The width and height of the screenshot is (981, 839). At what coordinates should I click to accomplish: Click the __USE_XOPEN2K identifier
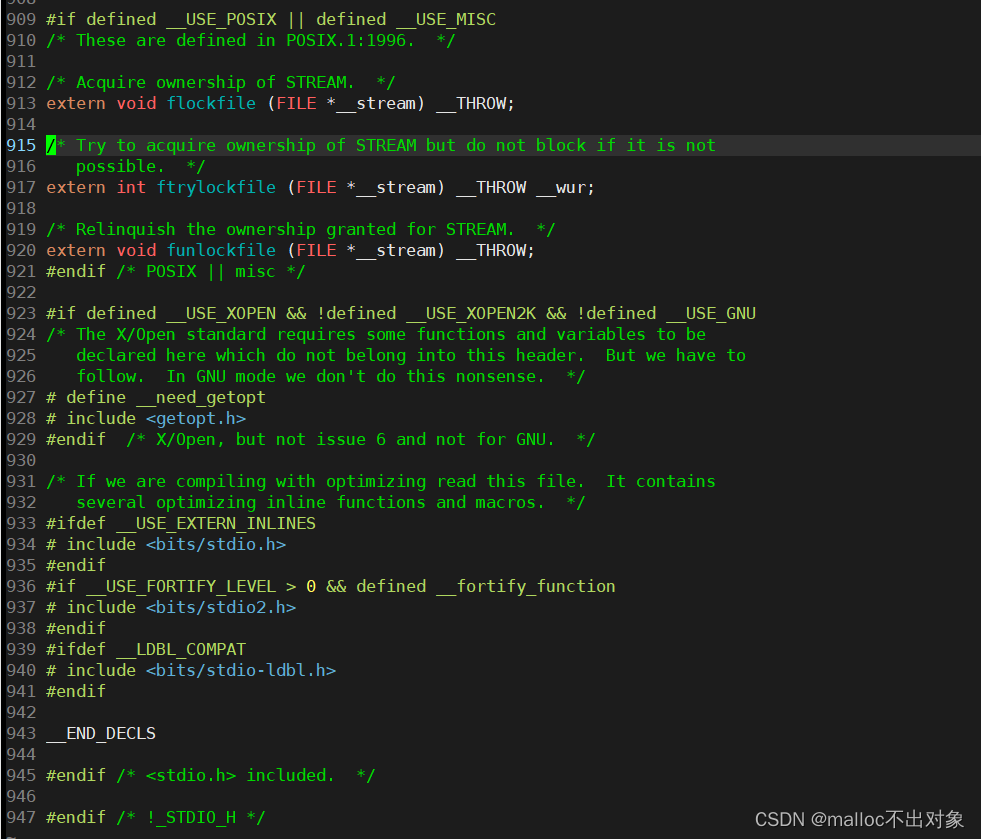point(470,313)
